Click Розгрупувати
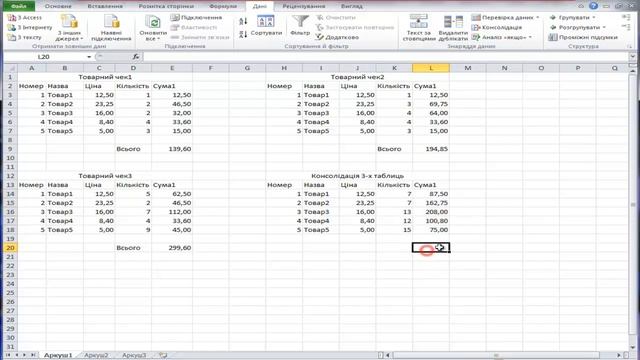This screenshot has height=360, width=640. pos(575,27)
